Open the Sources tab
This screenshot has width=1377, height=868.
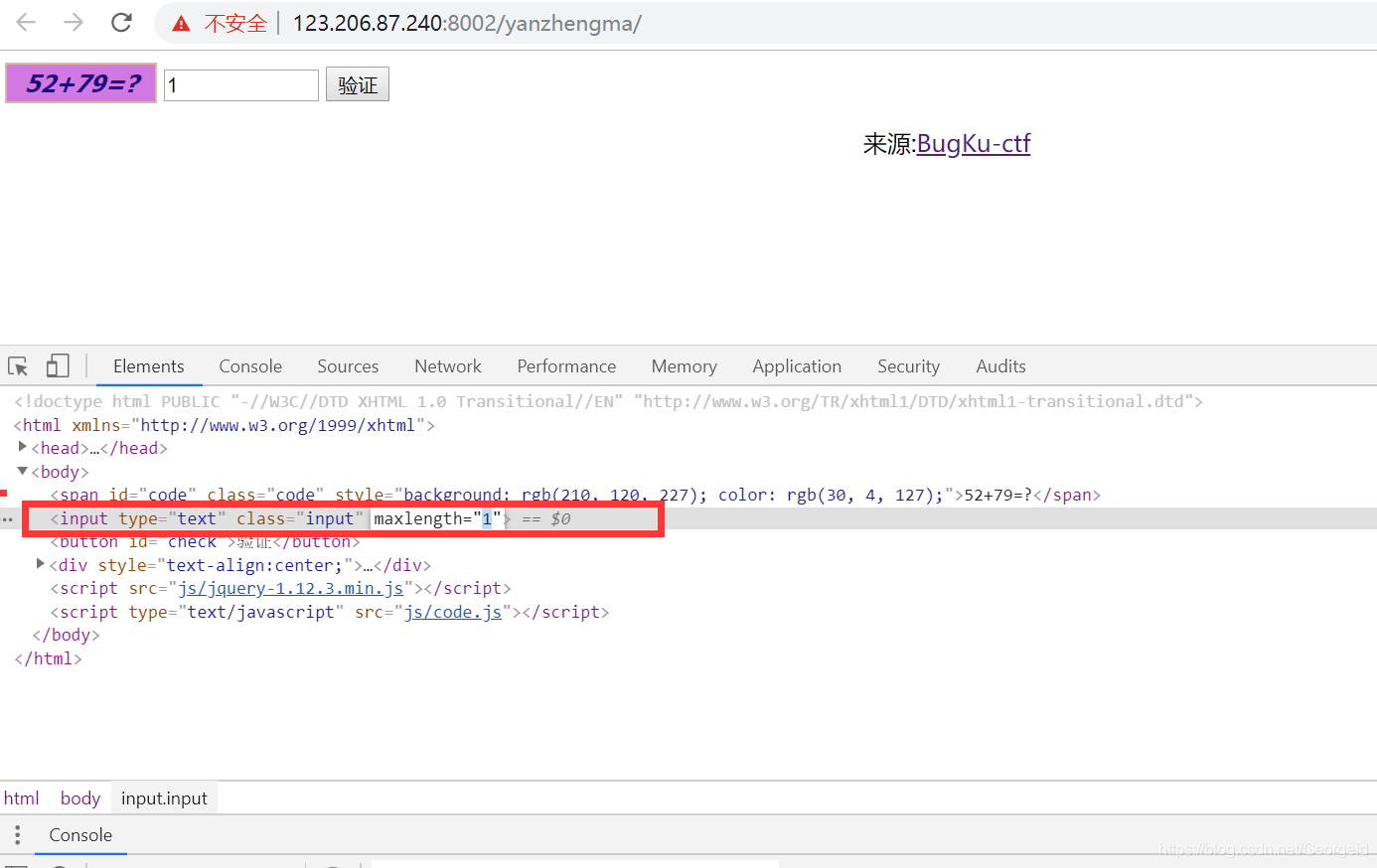click(x=348, y=366)
